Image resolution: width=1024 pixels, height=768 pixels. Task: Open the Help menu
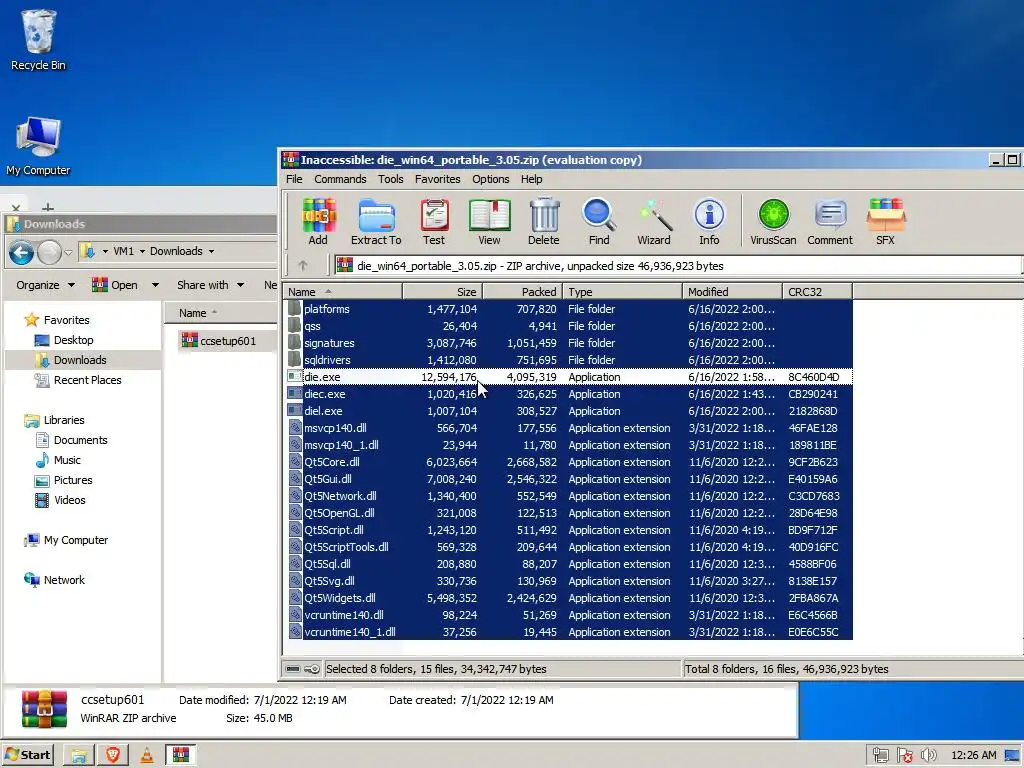pos(532,179)
